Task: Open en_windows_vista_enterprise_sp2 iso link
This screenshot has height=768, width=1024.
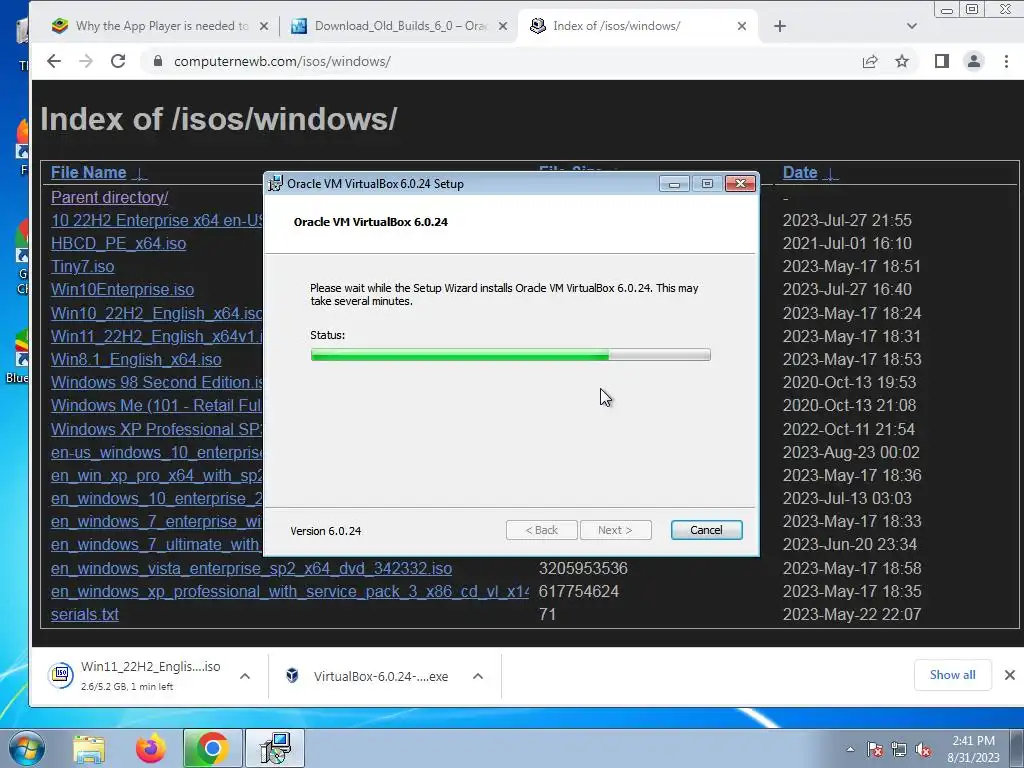Action: tap(251, 568)
